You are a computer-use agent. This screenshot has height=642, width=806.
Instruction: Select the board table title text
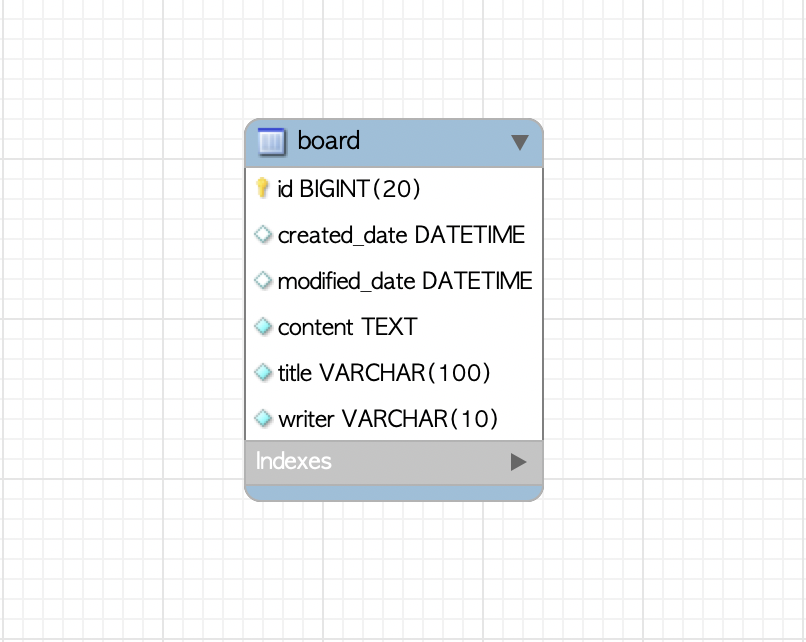pos(328,141)
